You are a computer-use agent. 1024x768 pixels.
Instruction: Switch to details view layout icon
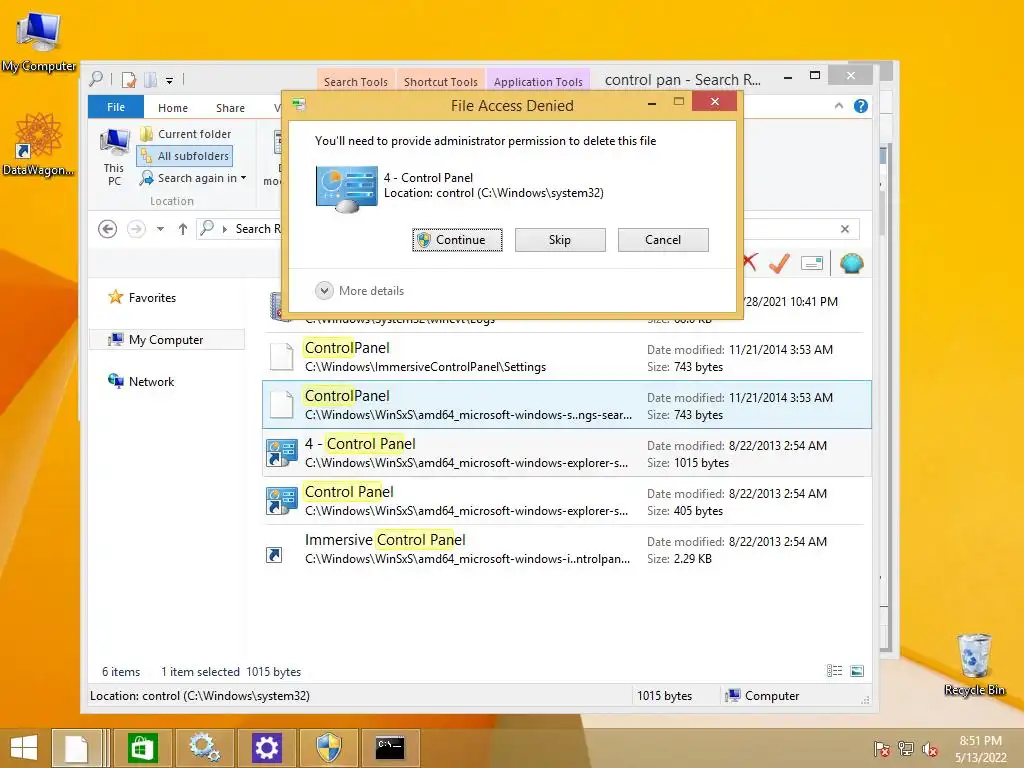click(x=834, y=671)
